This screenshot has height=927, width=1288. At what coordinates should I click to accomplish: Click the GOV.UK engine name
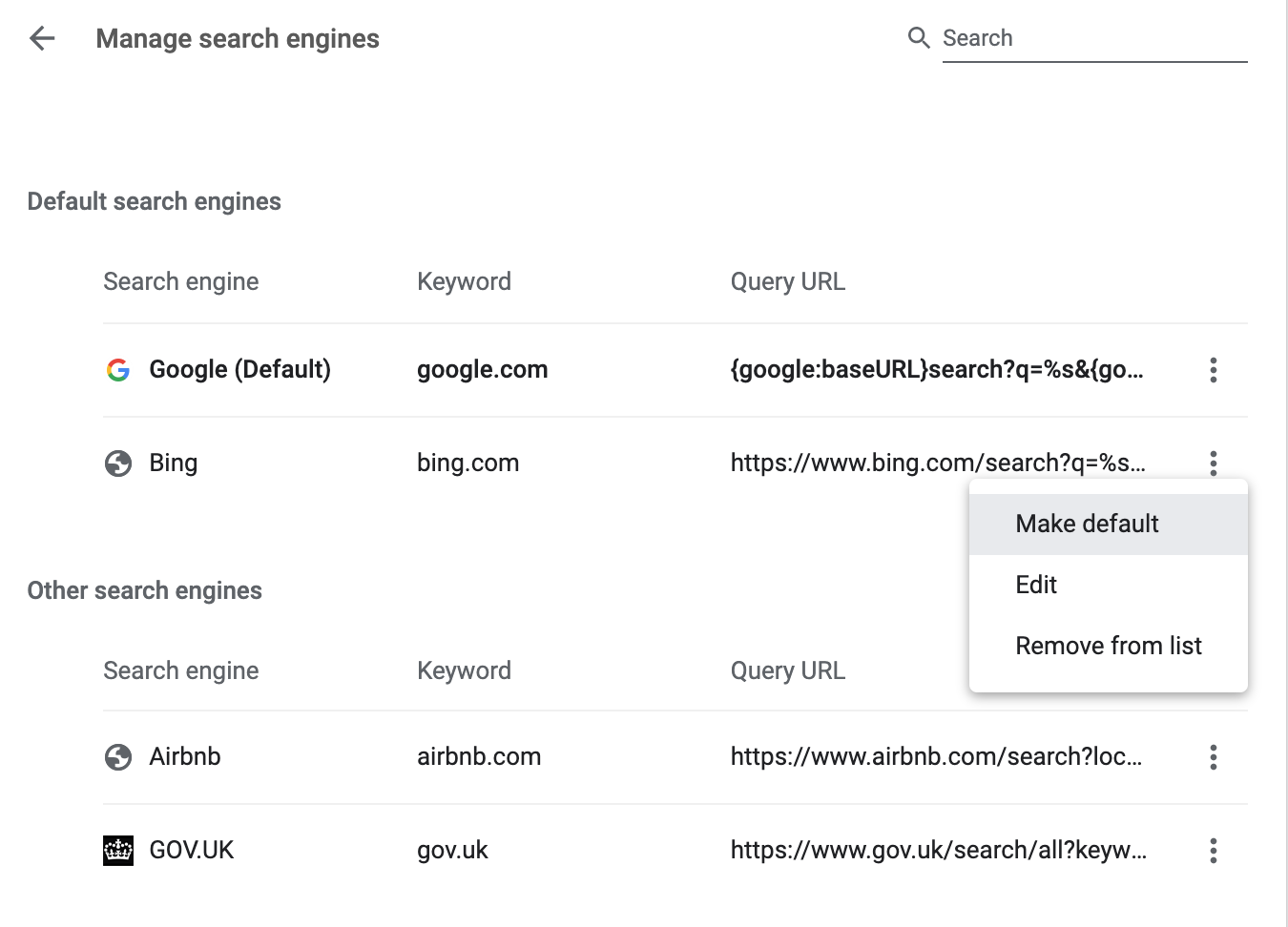[x=192, y=851]
